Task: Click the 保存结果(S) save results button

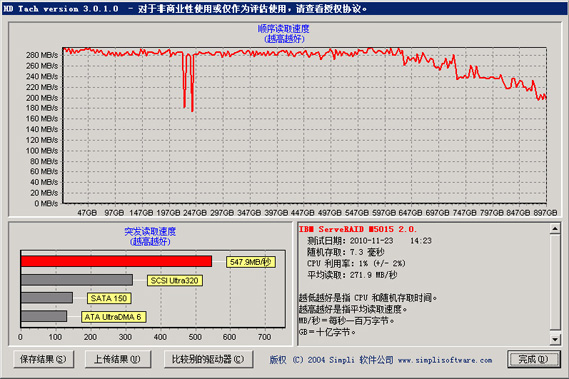Action: (x=44, y=359)
